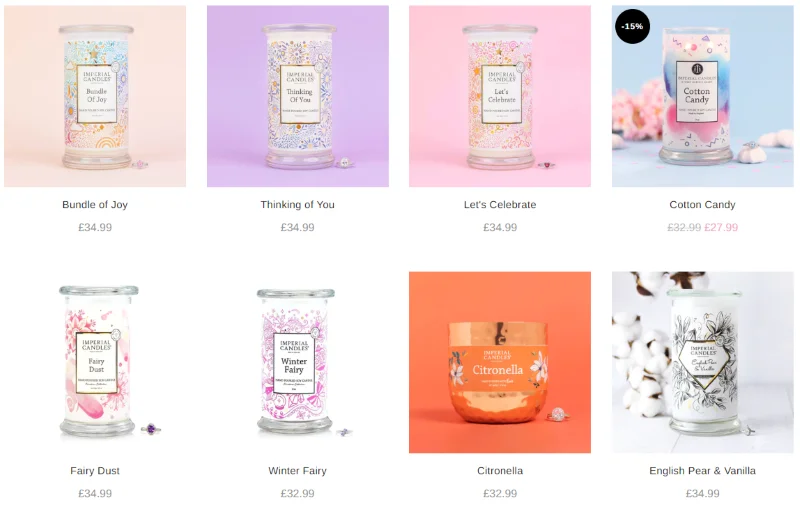This screenshot has height=505, width=800.
Task: Click the £27.99 sale price
Action: point(721,228)
